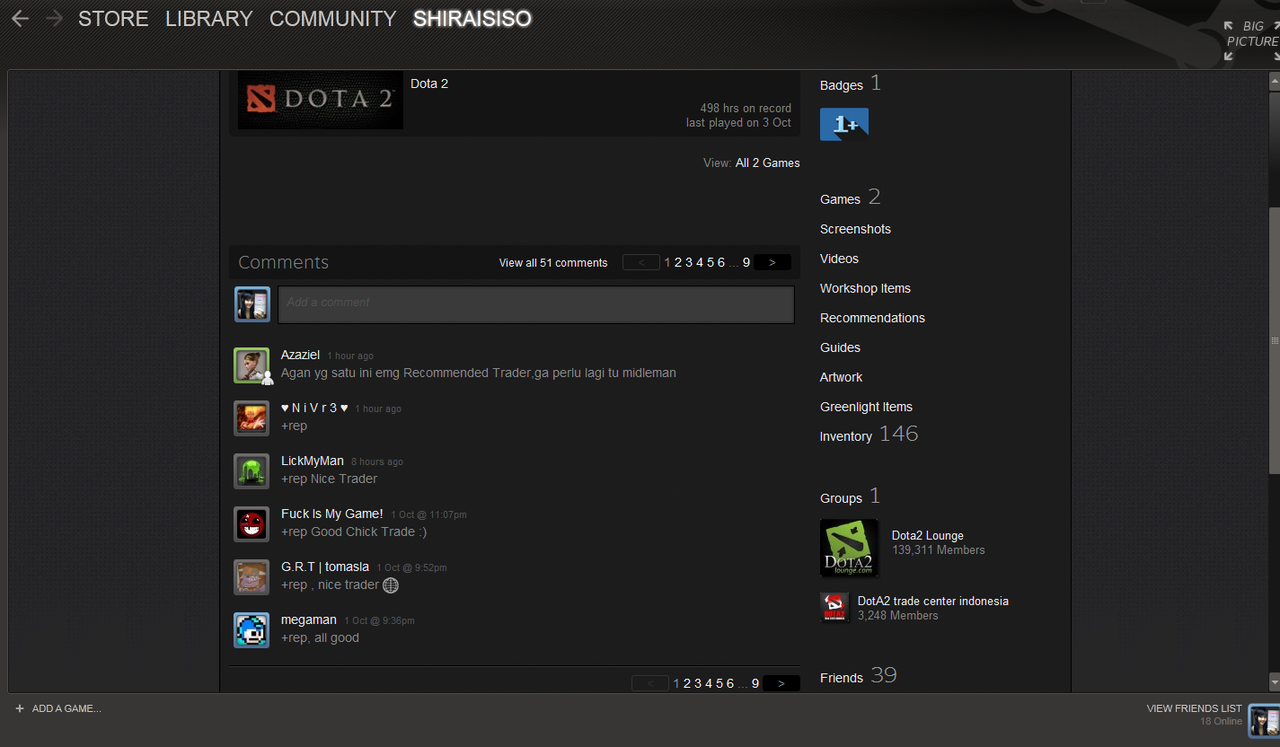The width and height of the screenshot is (1280, 747).
Task: Open Artwork in profile sidebar
Action: [x=841, y=377]
